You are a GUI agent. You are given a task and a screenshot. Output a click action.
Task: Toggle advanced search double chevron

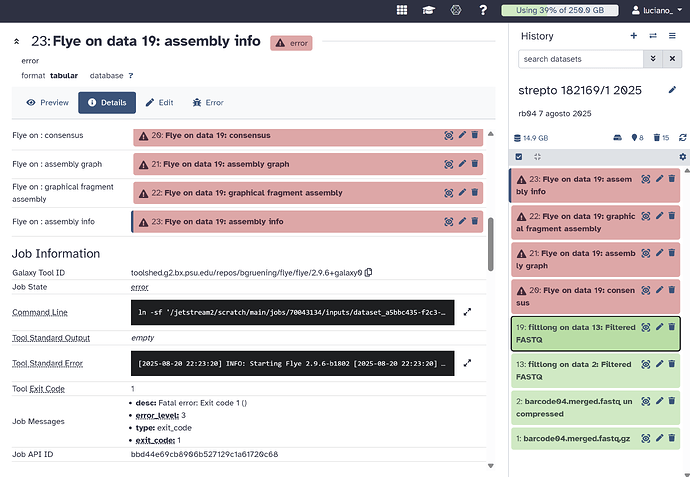click(653, 59)
